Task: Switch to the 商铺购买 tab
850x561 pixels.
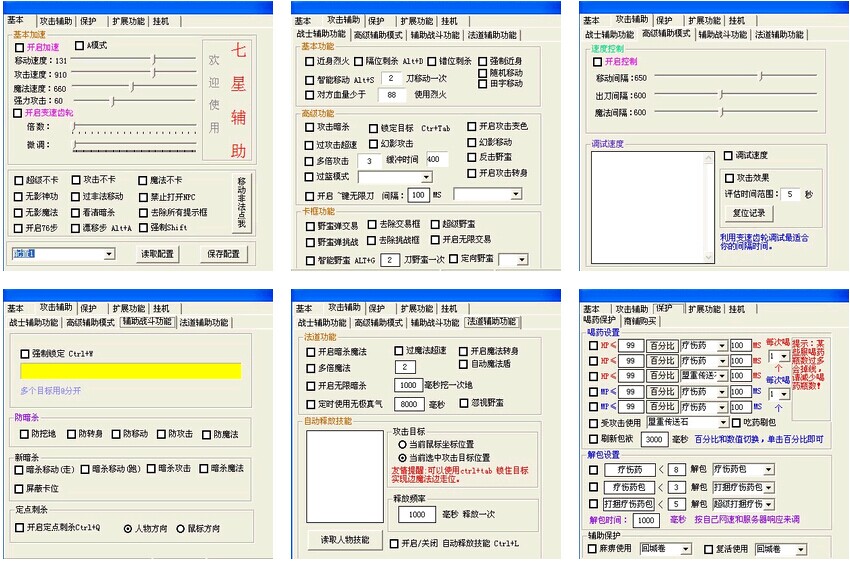Action: [x=640, y=321]
